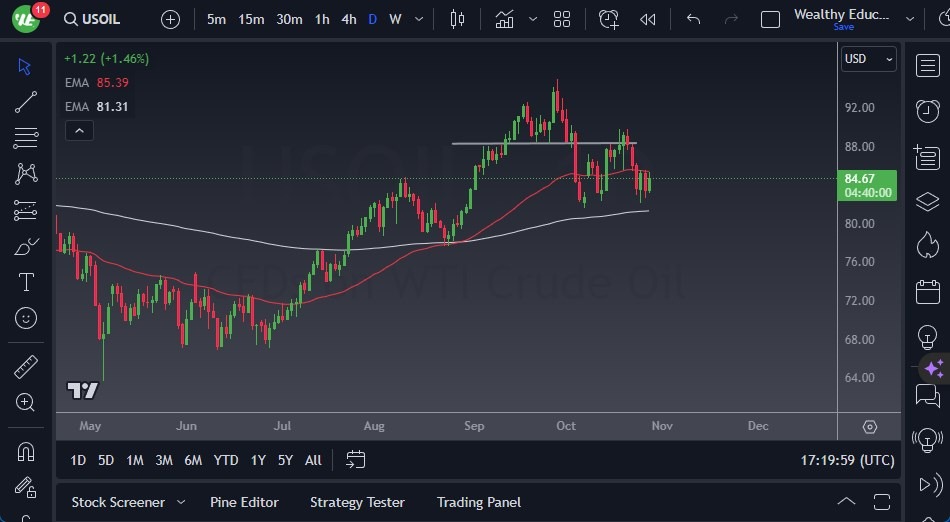The width and height of the screenshot is (950, 522).
Task: Open the USD currency dropdown
Action: coord(869,59)
